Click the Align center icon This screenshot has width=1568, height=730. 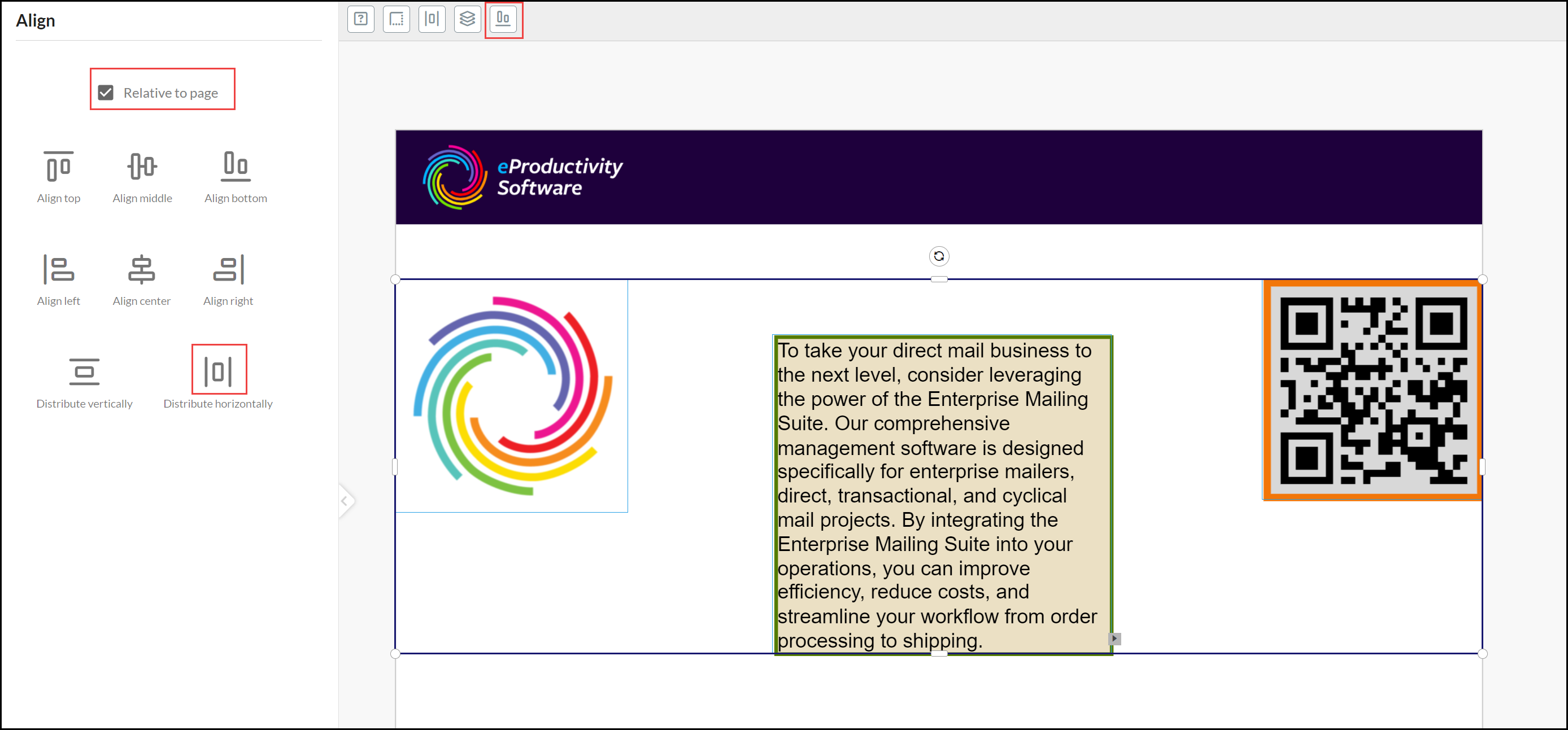click(x=141, y=269)
